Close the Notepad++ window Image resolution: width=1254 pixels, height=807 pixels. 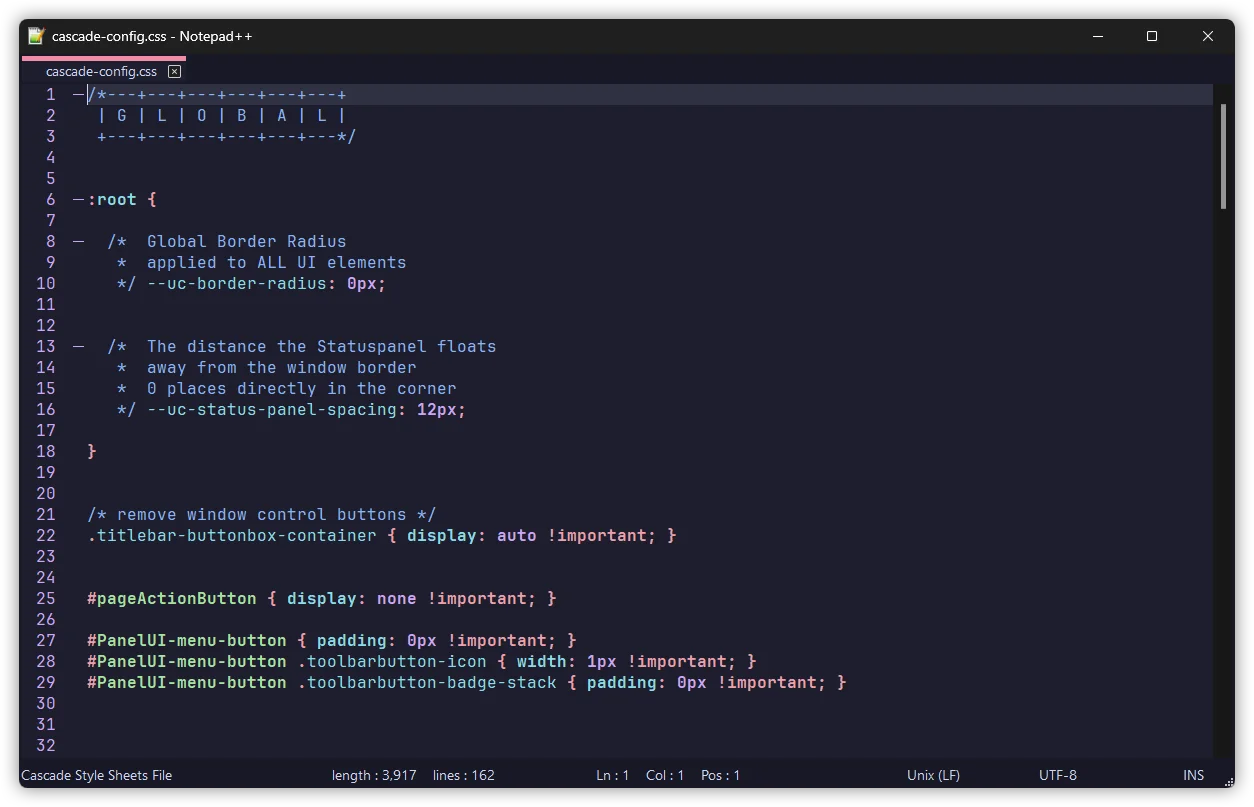point(1207,36)
